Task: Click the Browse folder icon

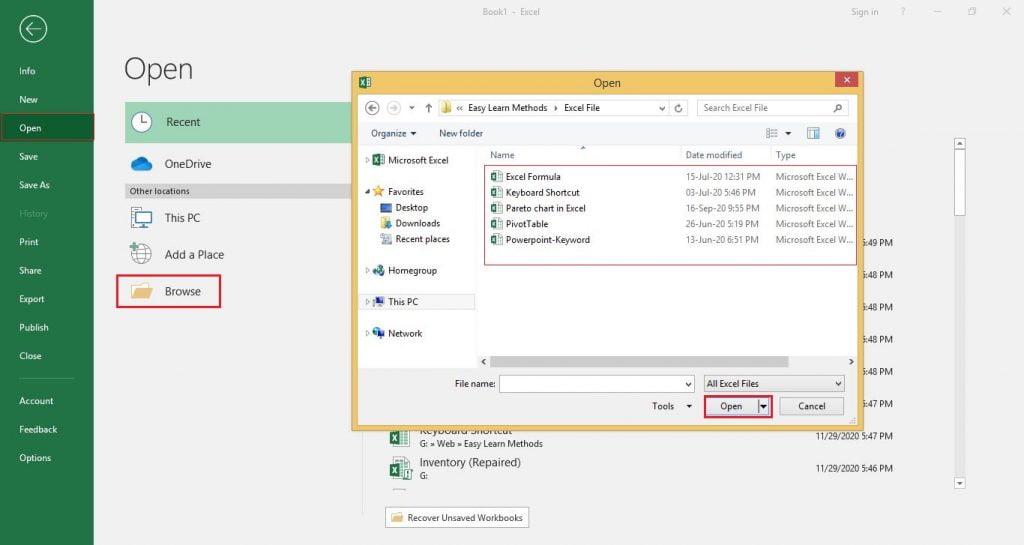Action: (141, 291)
